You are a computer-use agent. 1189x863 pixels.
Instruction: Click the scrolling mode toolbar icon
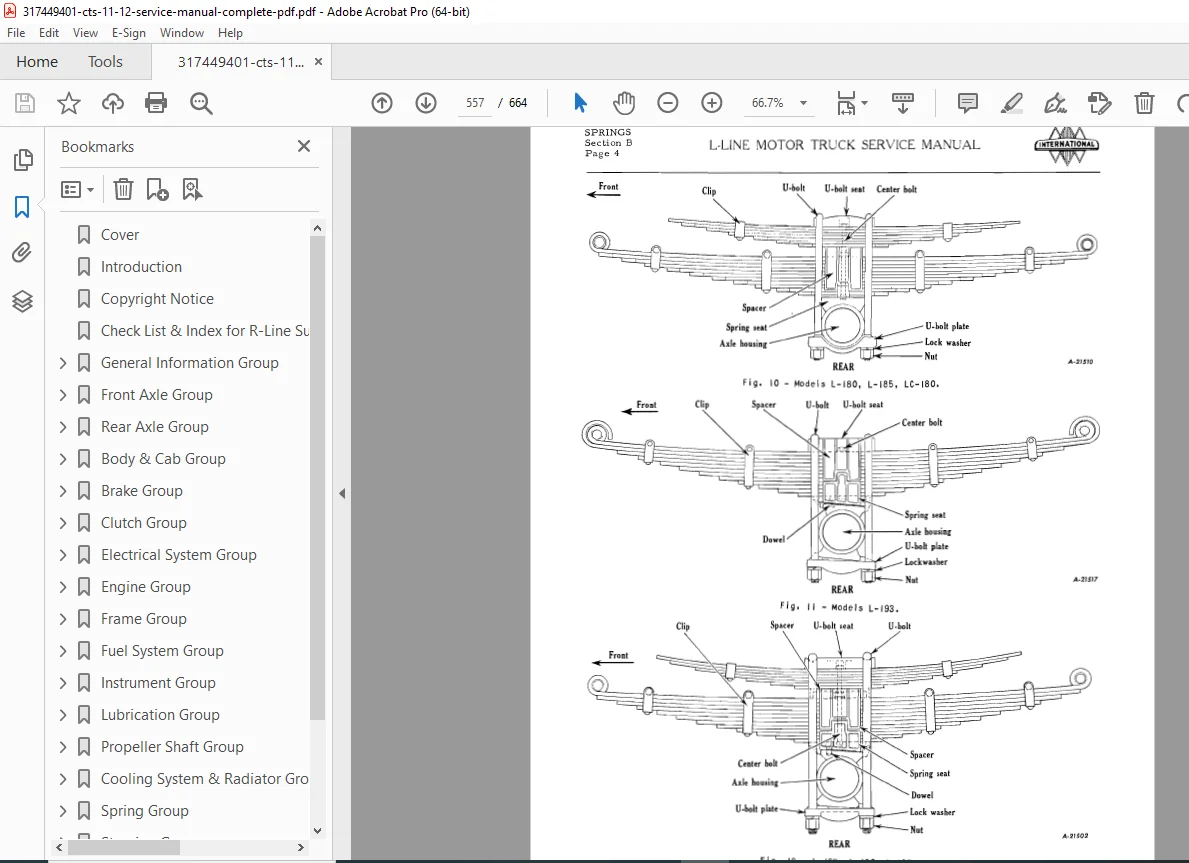(902, 102)
